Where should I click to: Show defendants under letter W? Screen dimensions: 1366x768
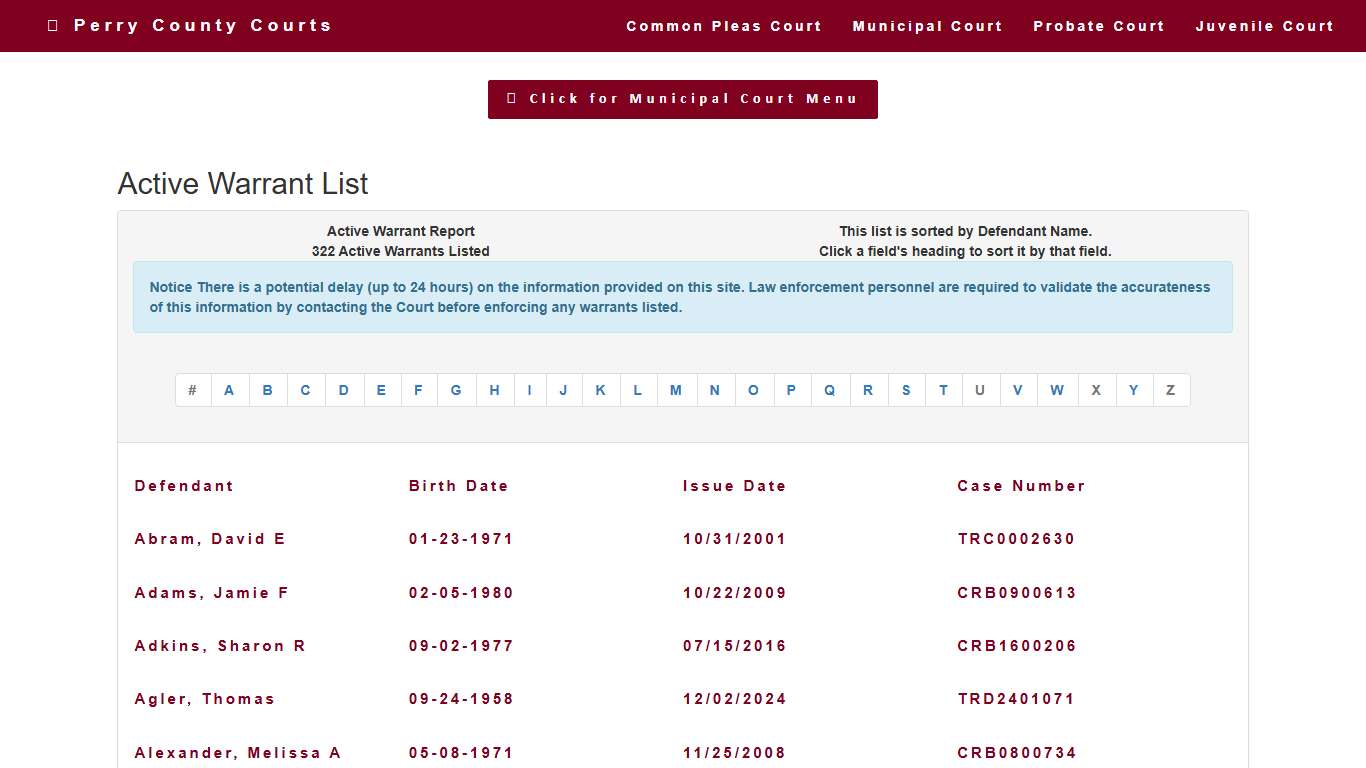click(x=1057, y=390)
